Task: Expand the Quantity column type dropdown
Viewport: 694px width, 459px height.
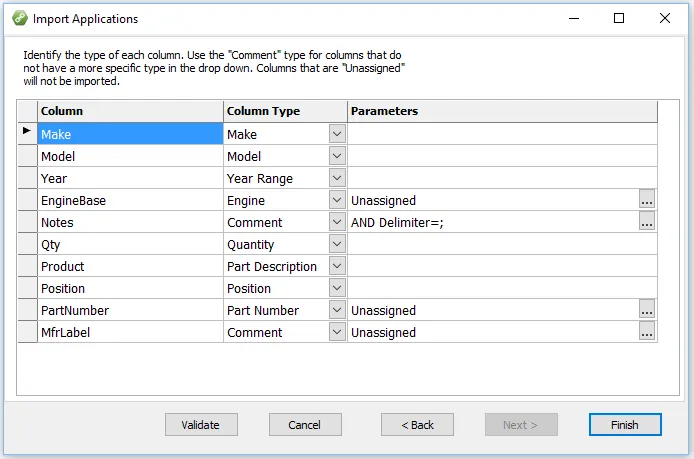Action: click(337, 245)
